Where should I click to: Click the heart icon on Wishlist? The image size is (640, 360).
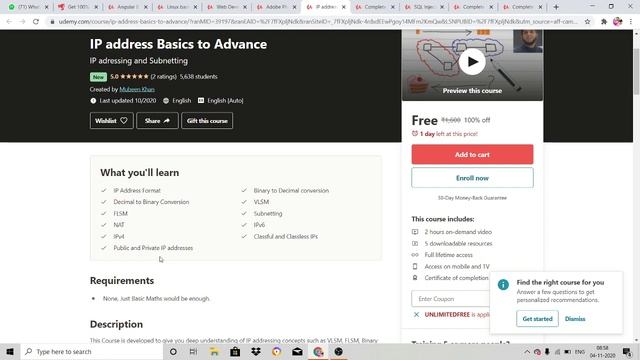124,120
